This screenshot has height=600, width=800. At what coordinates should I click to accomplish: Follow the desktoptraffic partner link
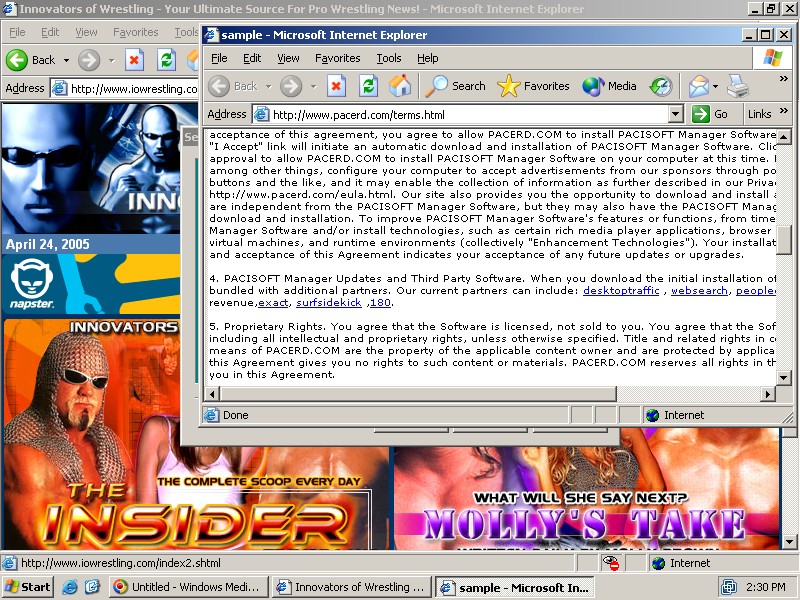coord(621,290)
